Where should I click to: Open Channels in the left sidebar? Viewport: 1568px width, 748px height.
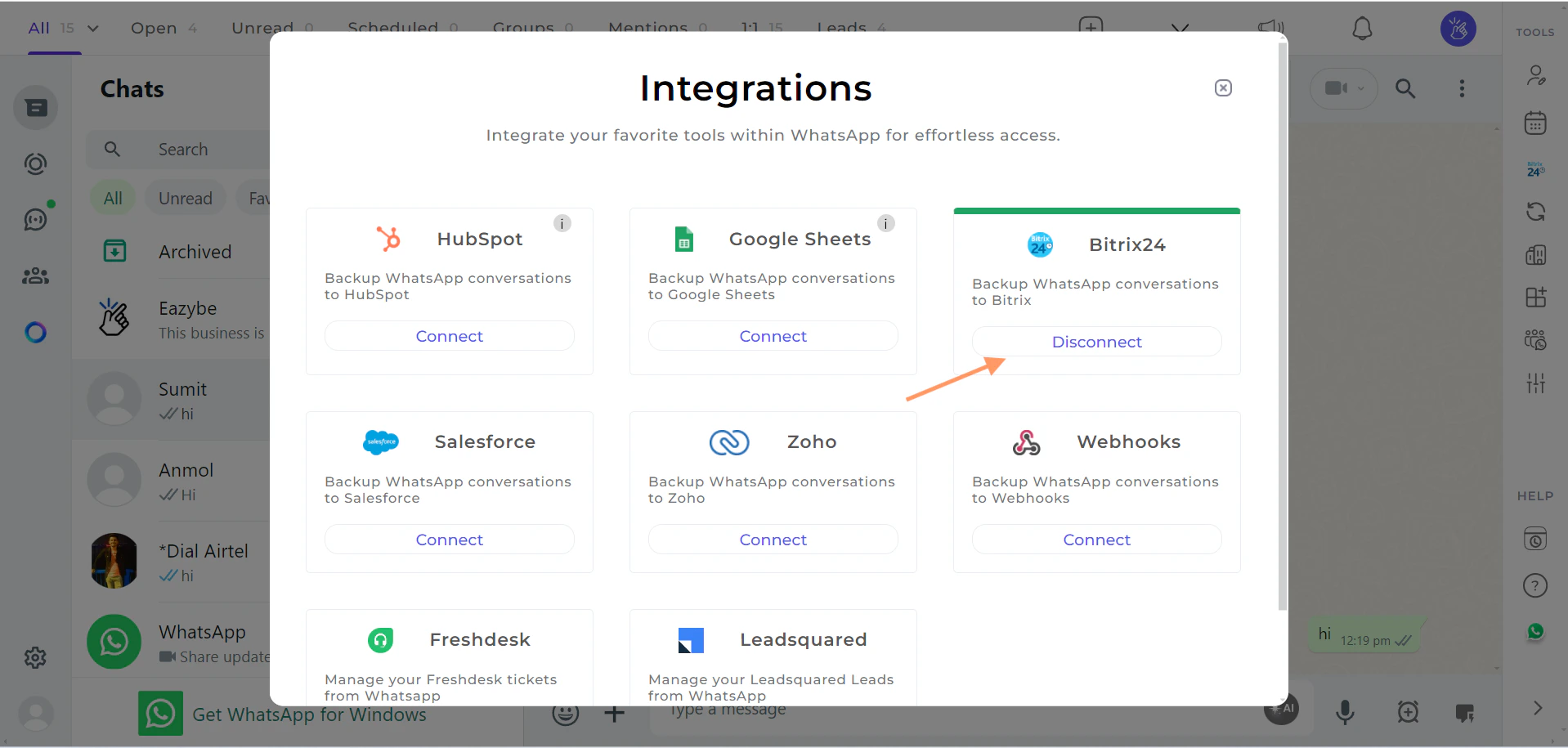pyautogui.click(x=37, y=218)
